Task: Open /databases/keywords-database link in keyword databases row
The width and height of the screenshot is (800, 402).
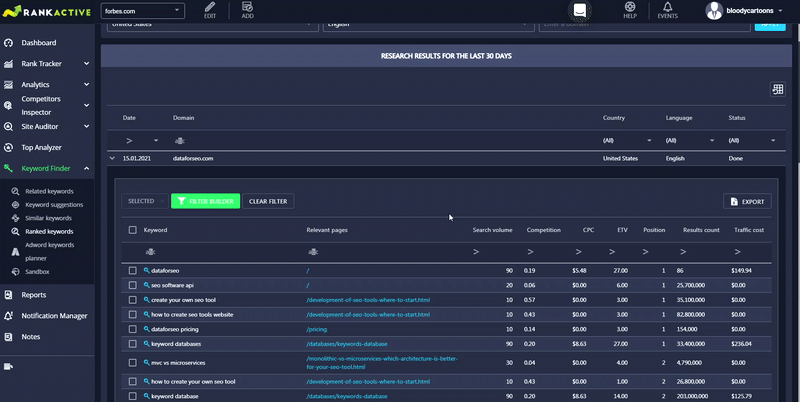Action: tap(347, 344)
